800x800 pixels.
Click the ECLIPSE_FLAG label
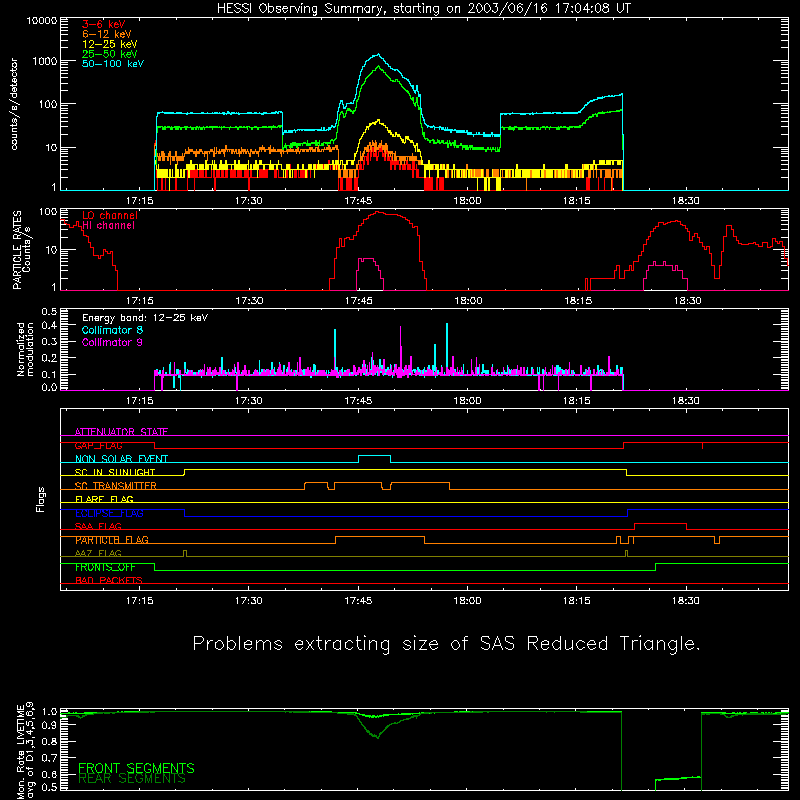point(109,513)
